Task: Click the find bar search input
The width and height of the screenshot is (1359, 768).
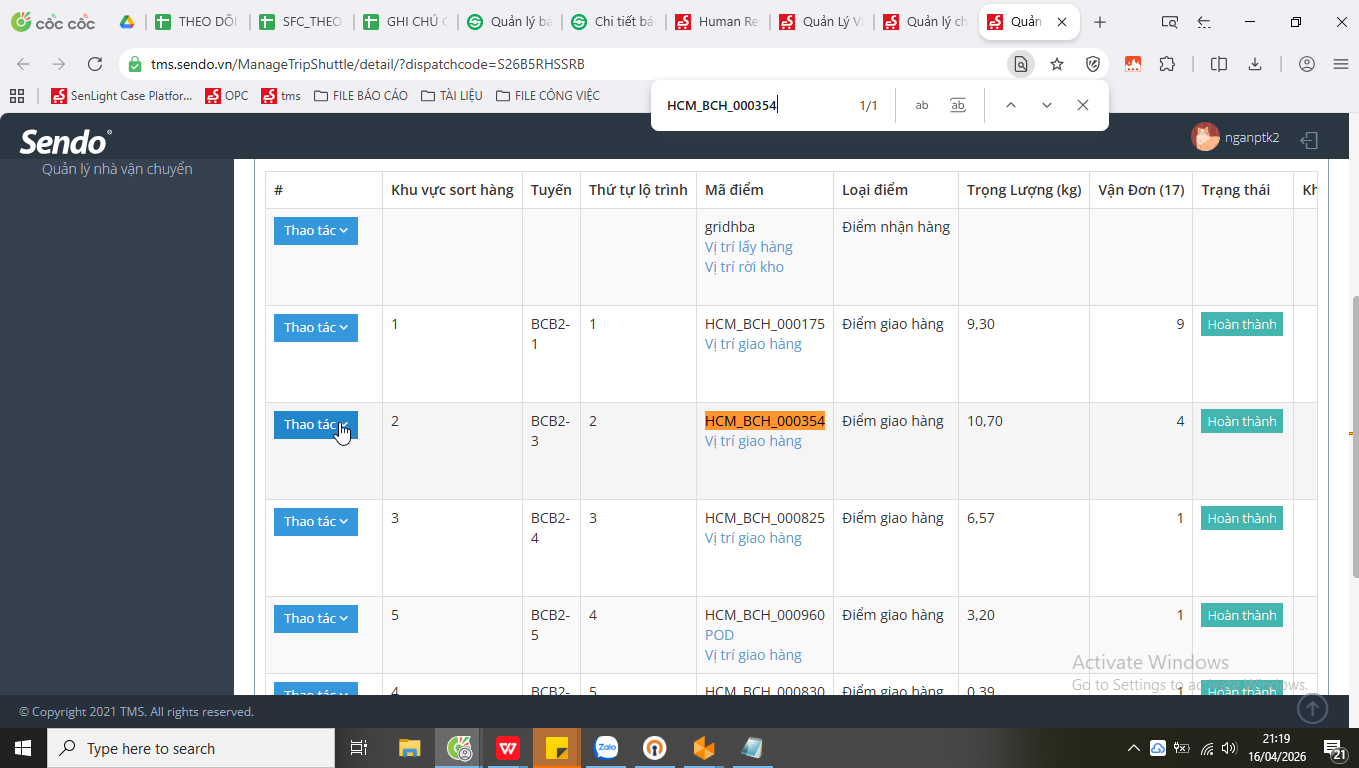Action: (755, 105)
